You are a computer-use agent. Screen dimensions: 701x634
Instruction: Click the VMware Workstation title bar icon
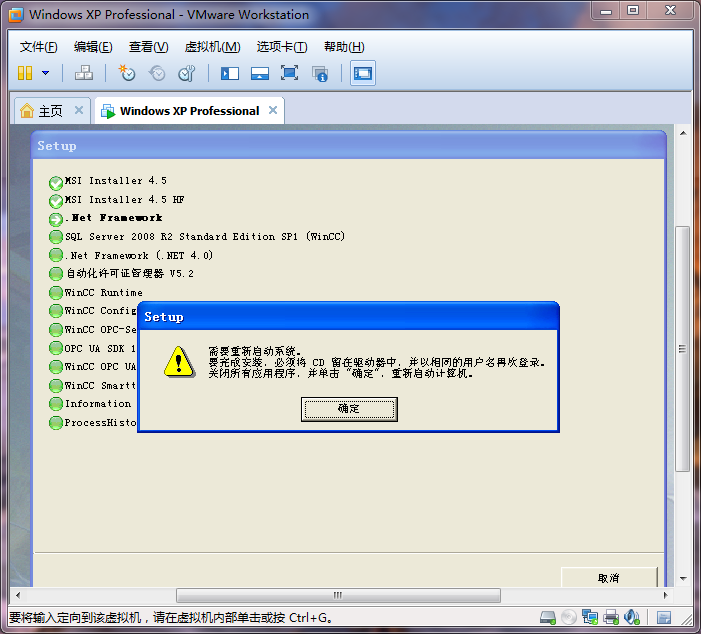point(16,15)
